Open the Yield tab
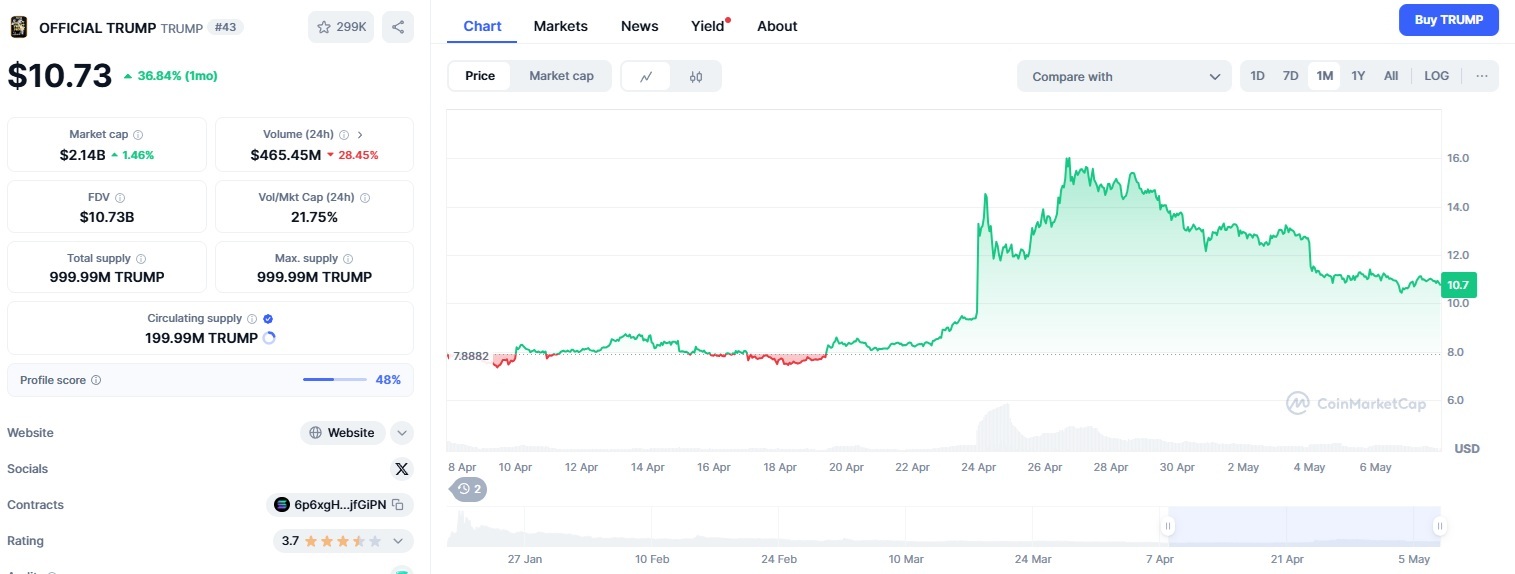 click(x=708, y=26)
